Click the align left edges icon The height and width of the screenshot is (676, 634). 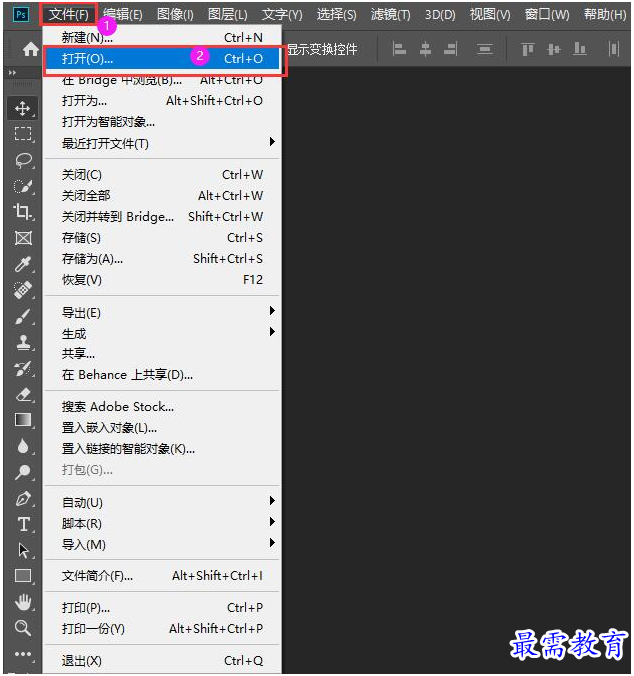click(x=399, y=49)
